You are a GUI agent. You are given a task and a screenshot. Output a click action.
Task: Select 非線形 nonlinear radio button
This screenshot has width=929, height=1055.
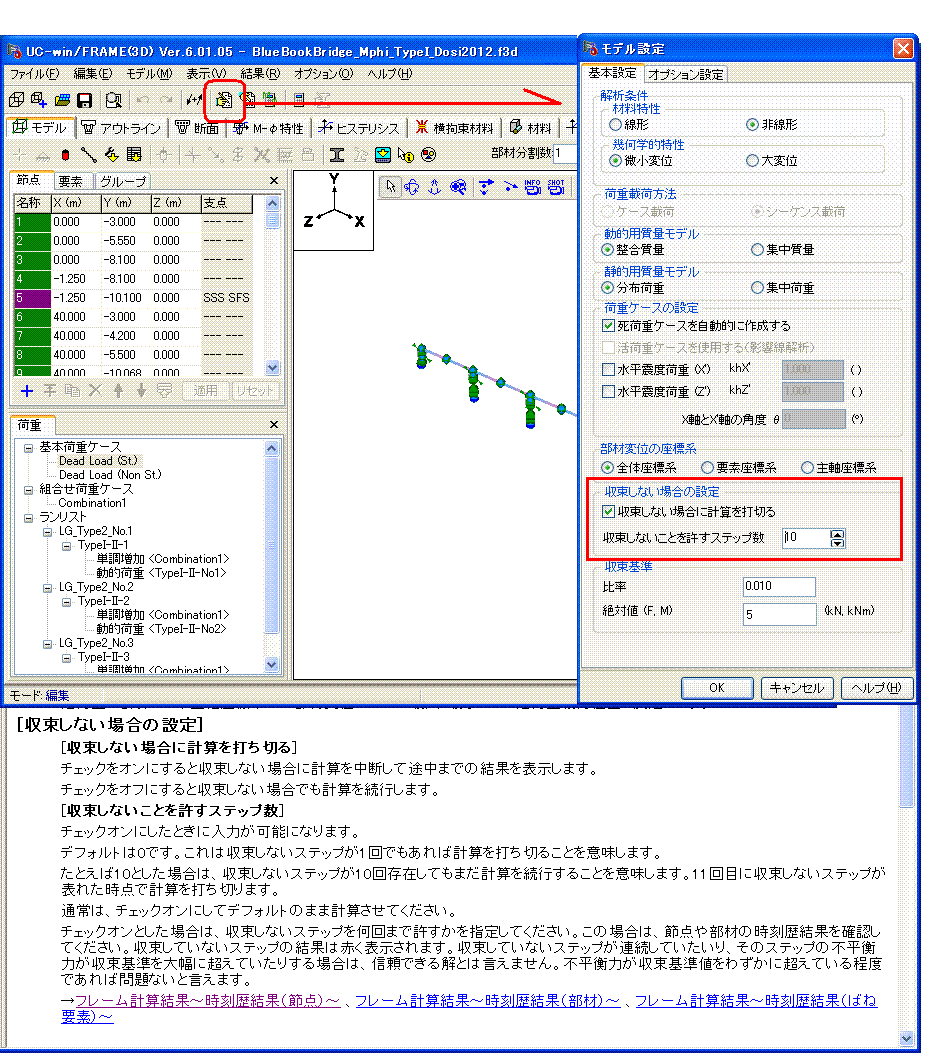[752, 124]
